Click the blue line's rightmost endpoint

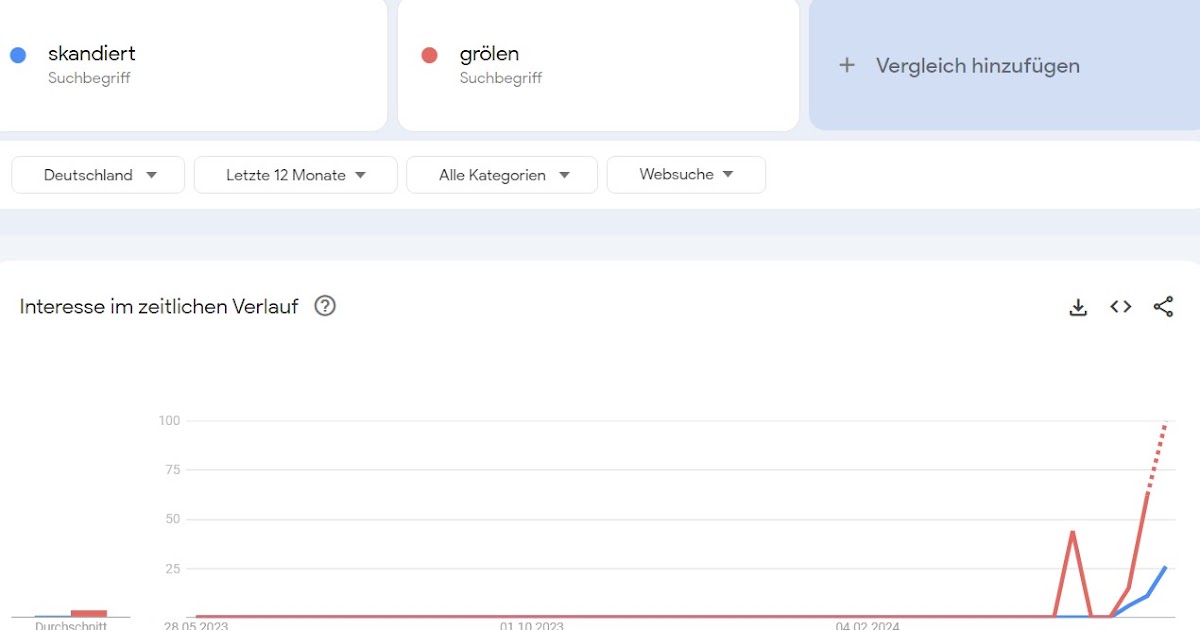(1165, 567)
